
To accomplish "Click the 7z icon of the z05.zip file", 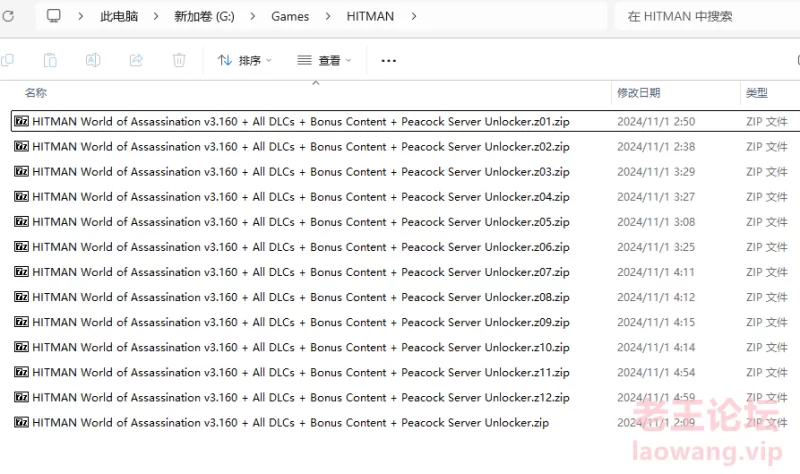I will 21,221.
